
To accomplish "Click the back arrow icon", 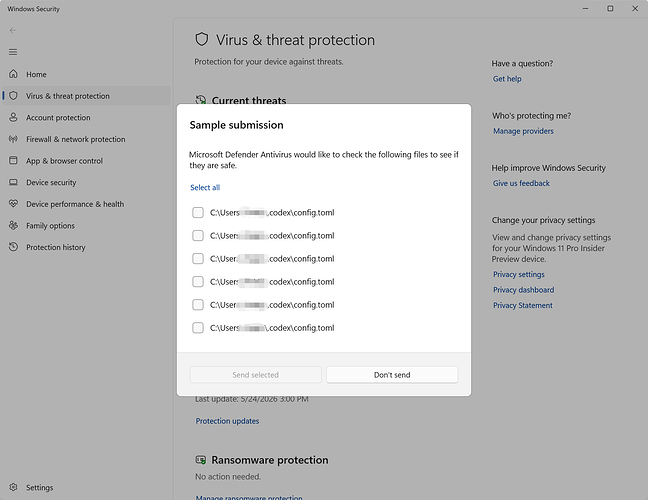I will tap(13, 30).
